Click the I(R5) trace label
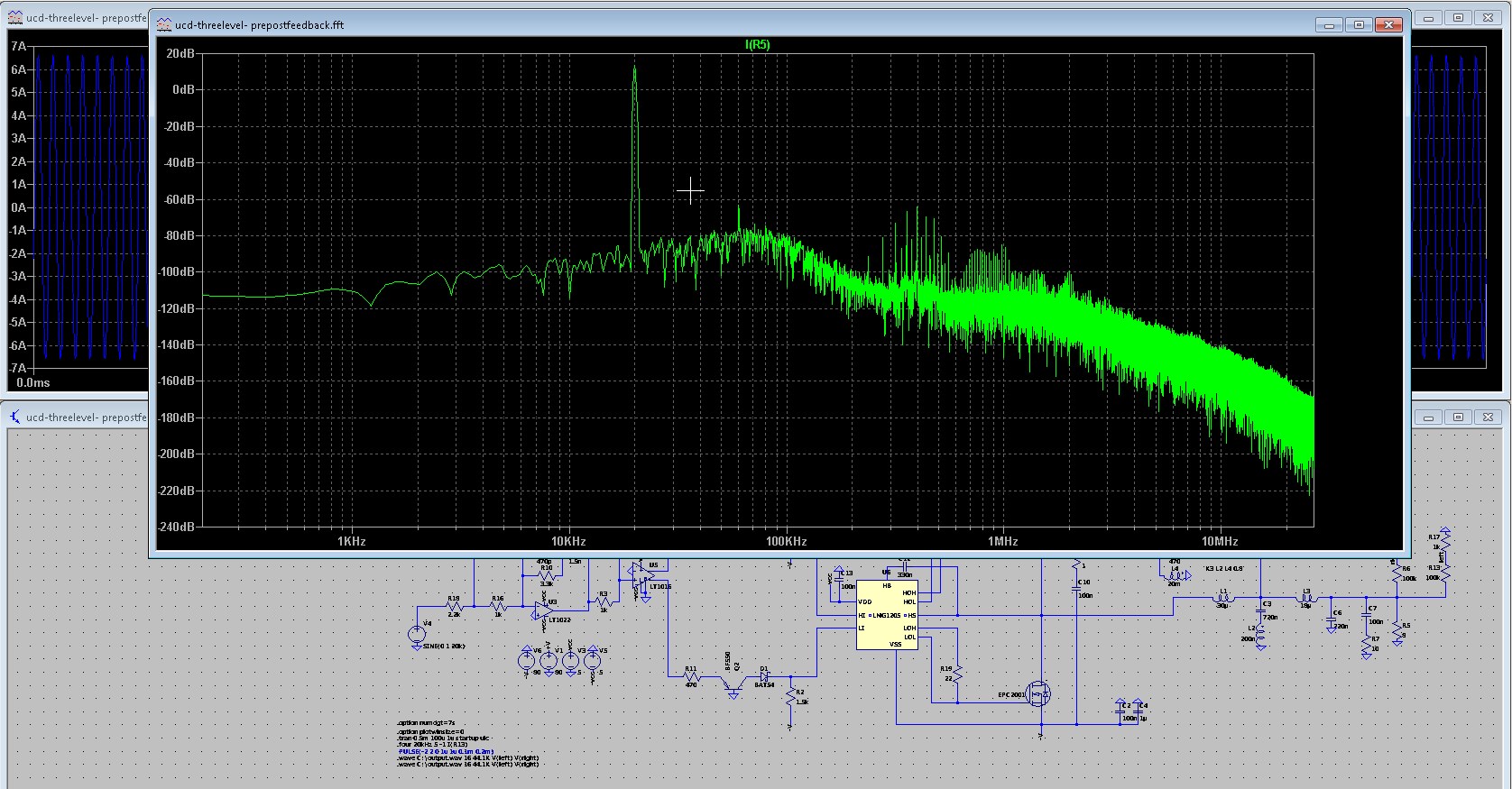Viewport: 1512px width, 789px height. click(758, 44)
